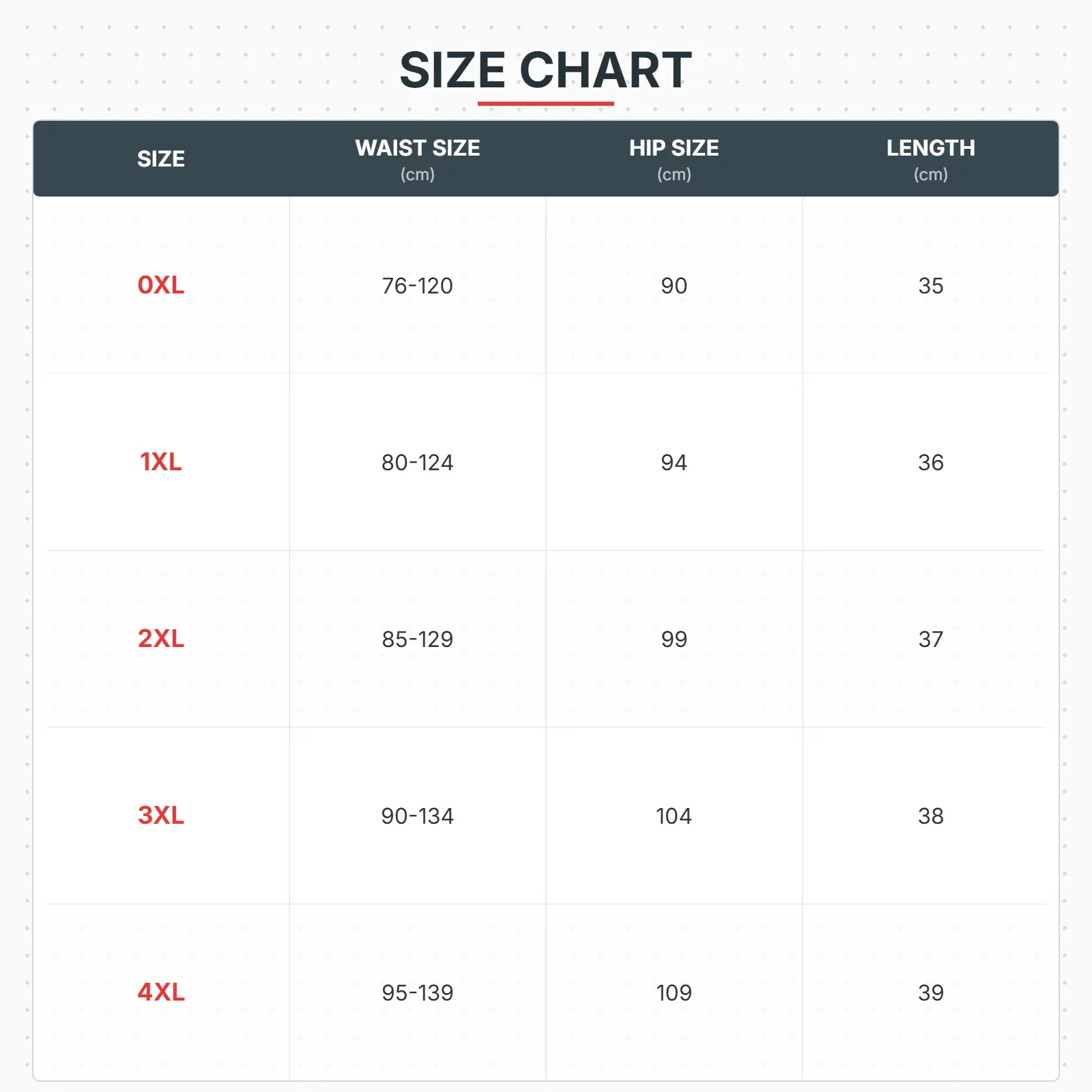Choose the 2XL size label

point(161,639)
